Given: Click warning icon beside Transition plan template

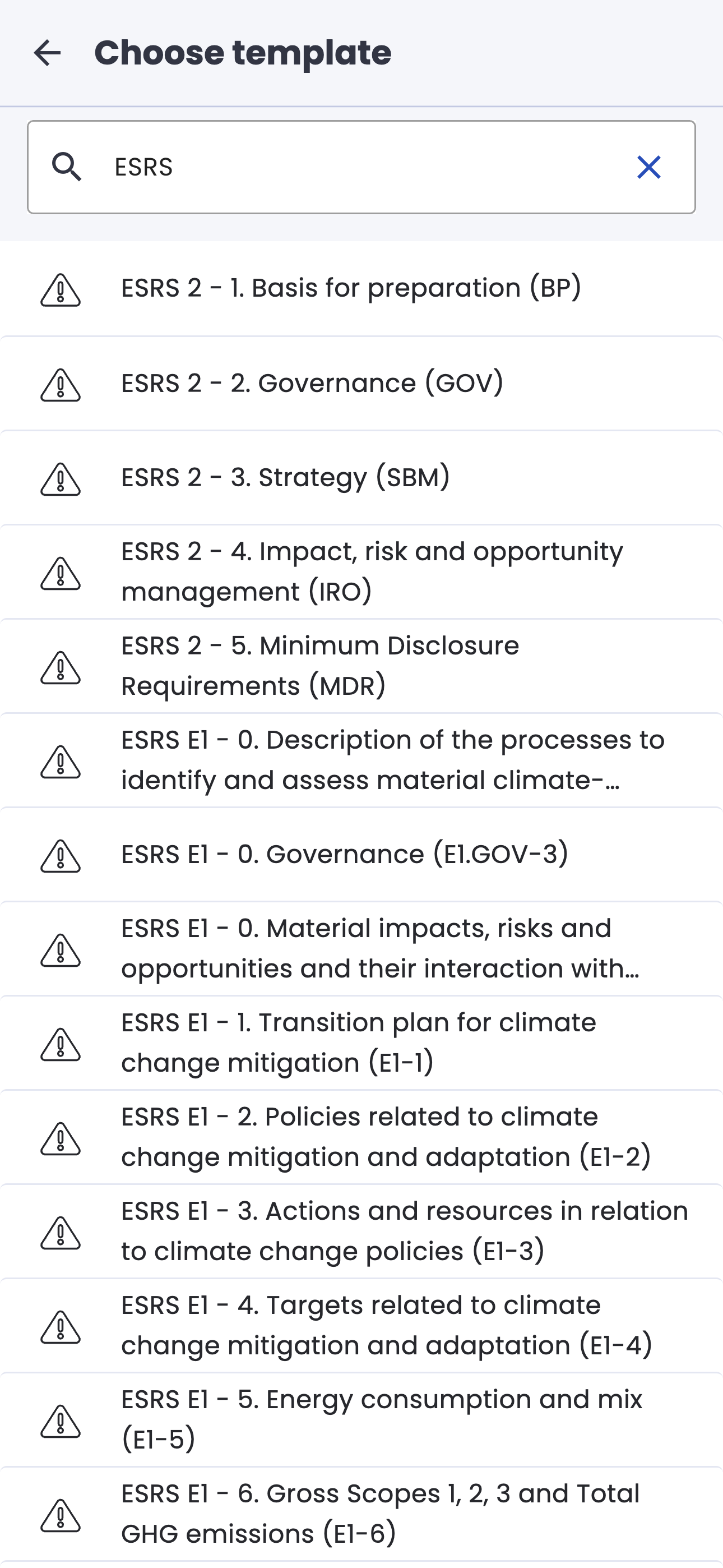Looking at the screenshot, I should point(61,1045).
